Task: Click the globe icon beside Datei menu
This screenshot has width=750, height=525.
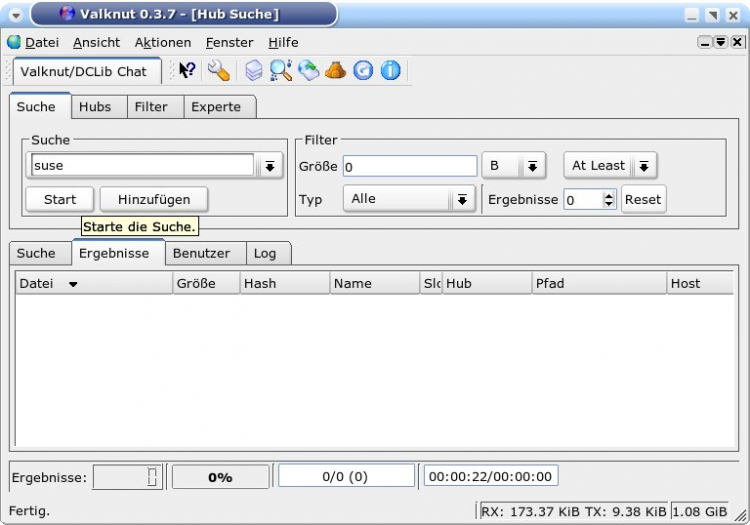Action: click(x=14, y=42)
